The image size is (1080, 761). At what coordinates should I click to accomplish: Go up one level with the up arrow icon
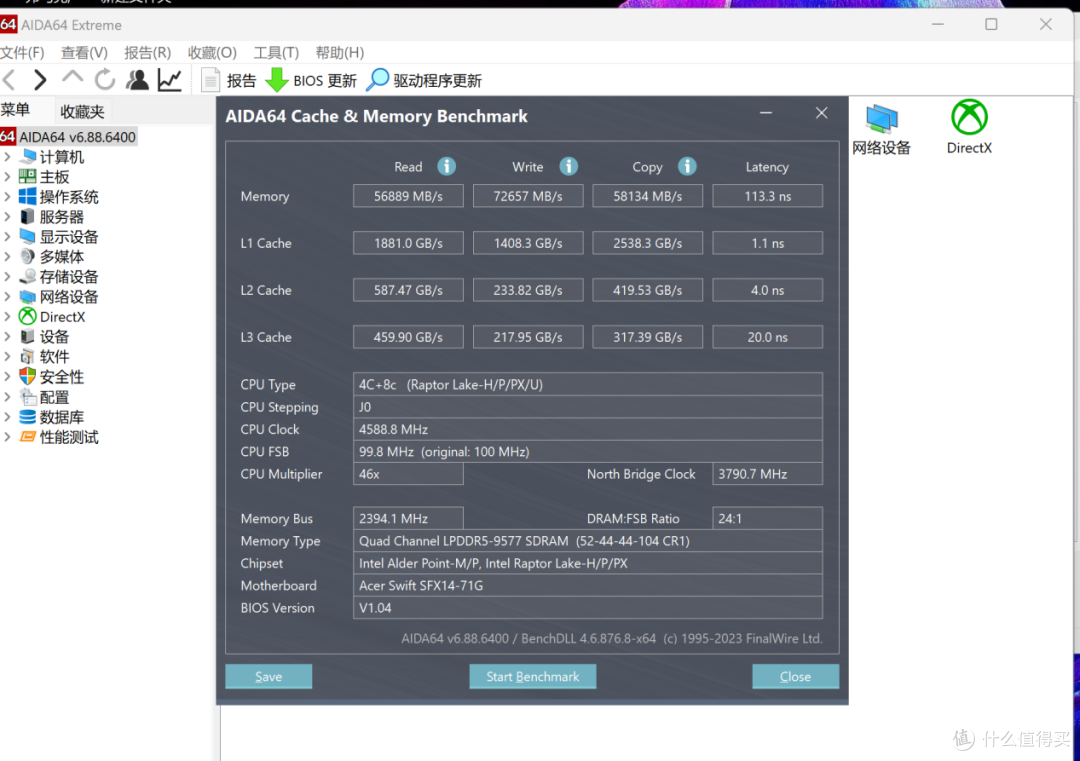pos(72,79)
